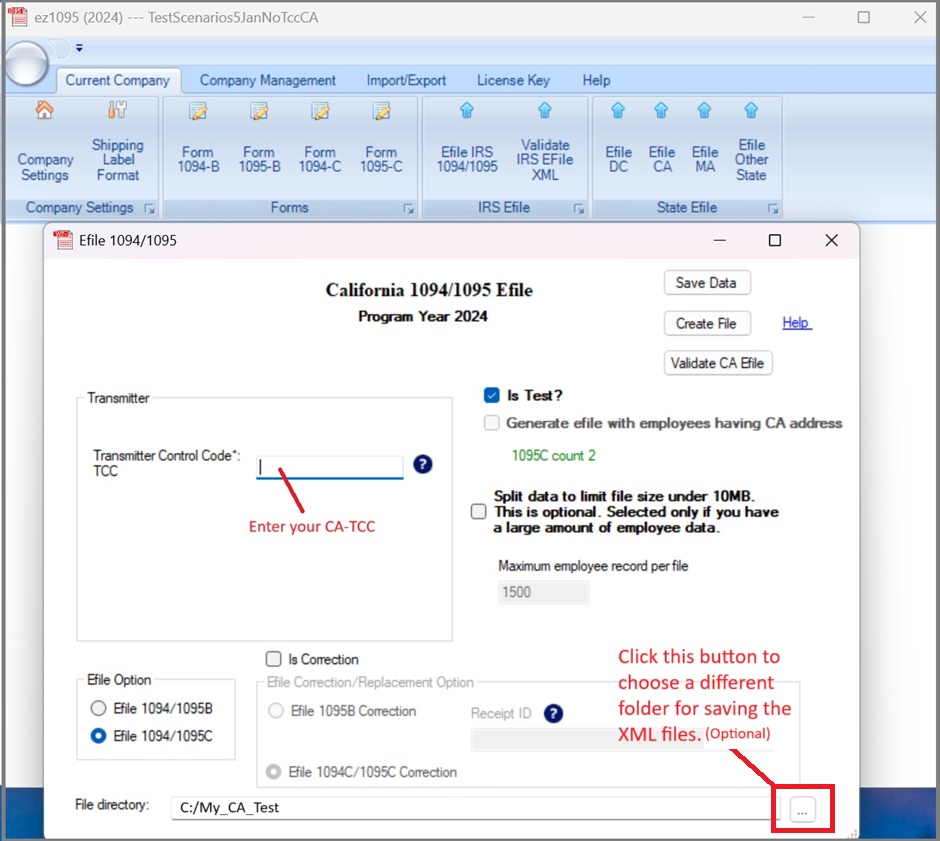
Task: Open the quick access toolbar dropdown arrow
Action: coord(79,47)
